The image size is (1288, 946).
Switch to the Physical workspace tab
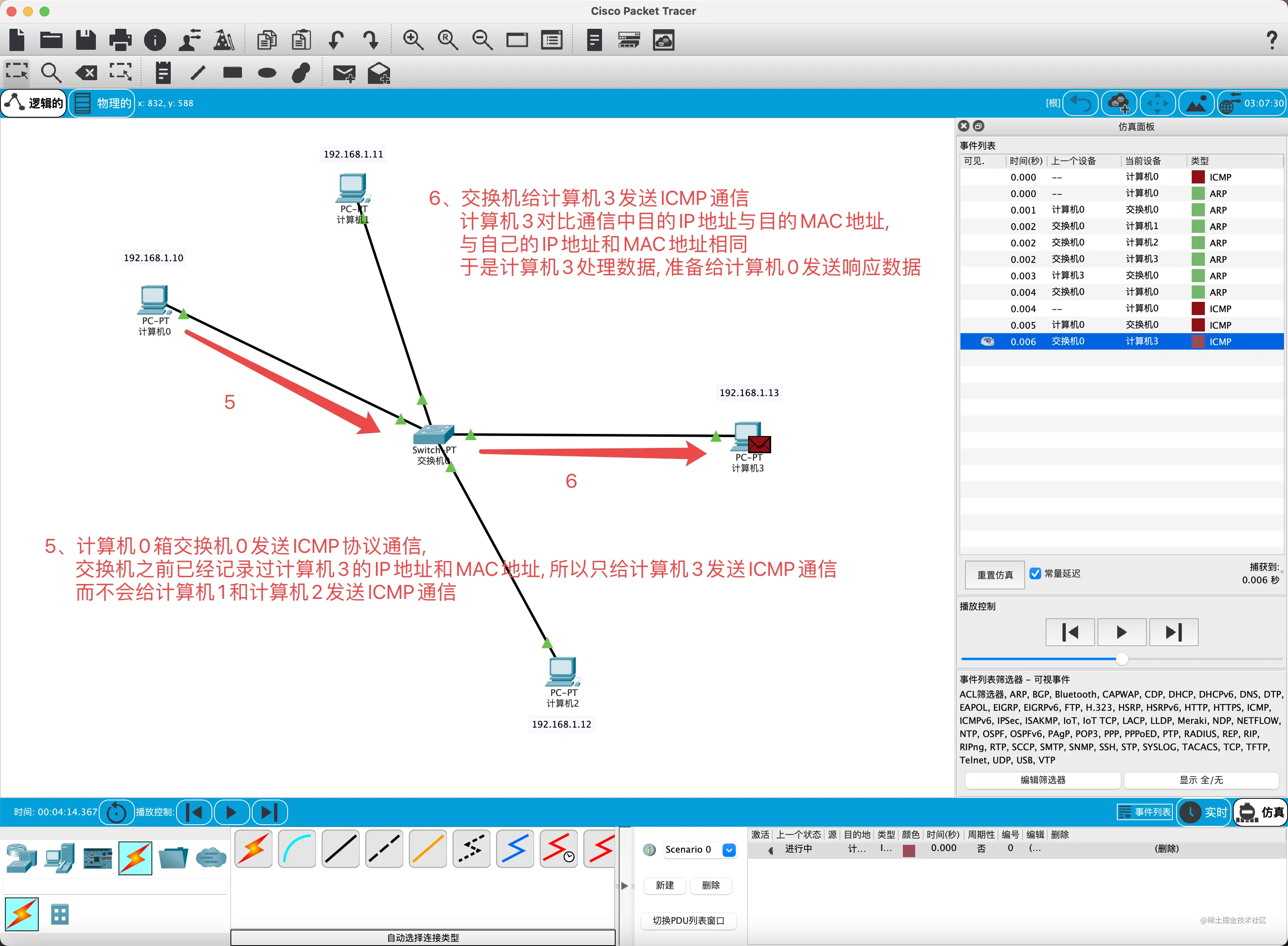[x=102, y=103]
